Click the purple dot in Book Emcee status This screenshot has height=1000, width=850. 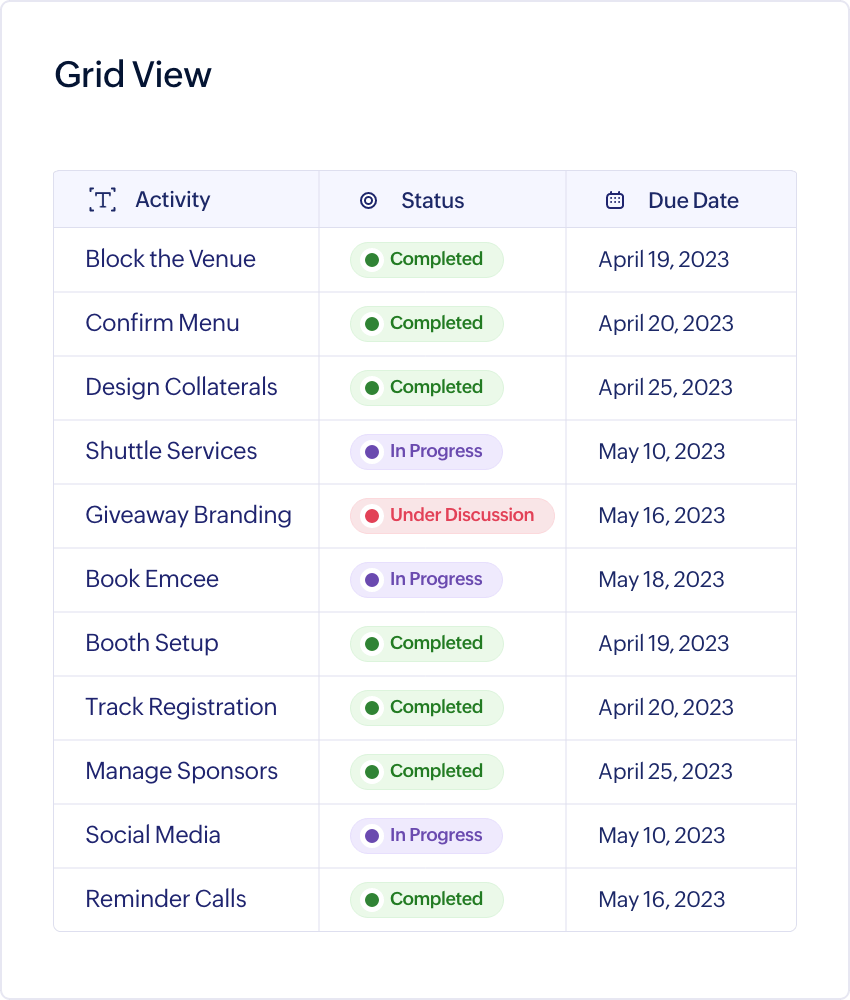click(372, 580)
